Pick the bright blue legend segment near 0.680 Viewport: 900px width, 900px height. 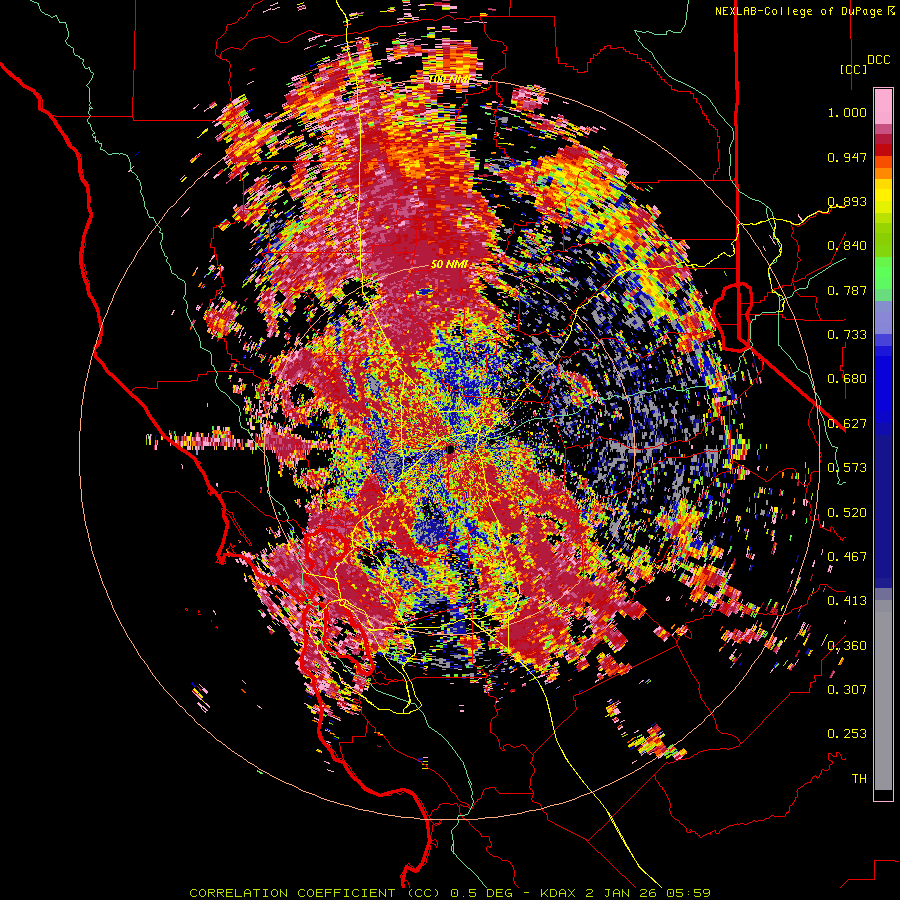coord(883,385)
